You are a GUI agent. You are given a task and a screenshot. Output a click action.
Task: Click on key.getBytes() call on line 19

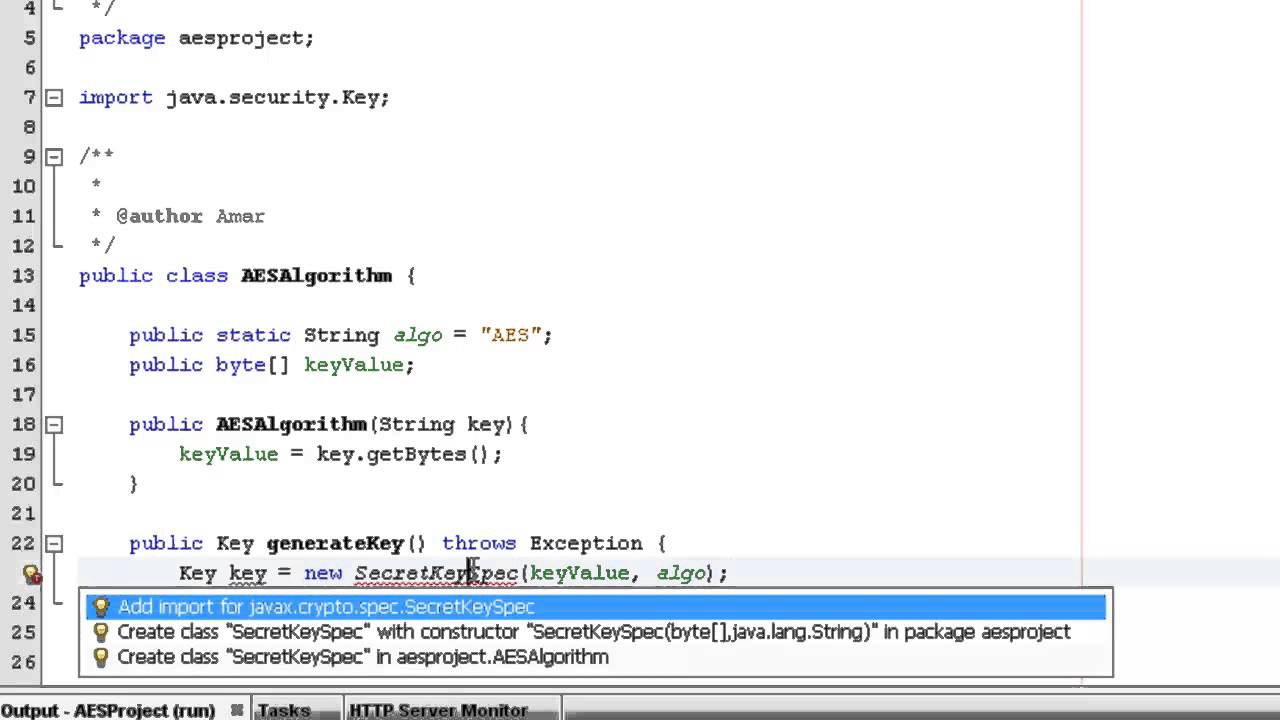(x=403, y=454)
